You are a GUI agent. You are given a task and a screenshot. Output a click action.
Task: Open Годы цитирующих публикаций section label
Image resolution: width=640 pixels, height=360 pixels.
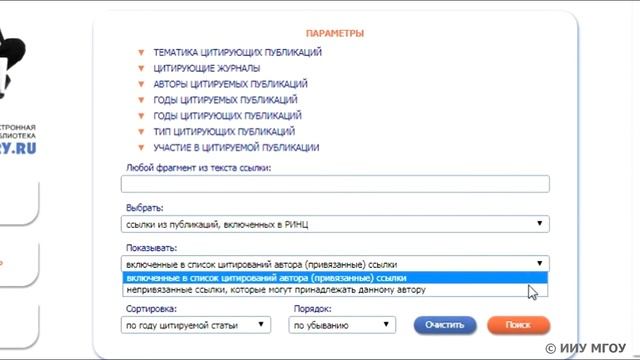pos(228,116)
